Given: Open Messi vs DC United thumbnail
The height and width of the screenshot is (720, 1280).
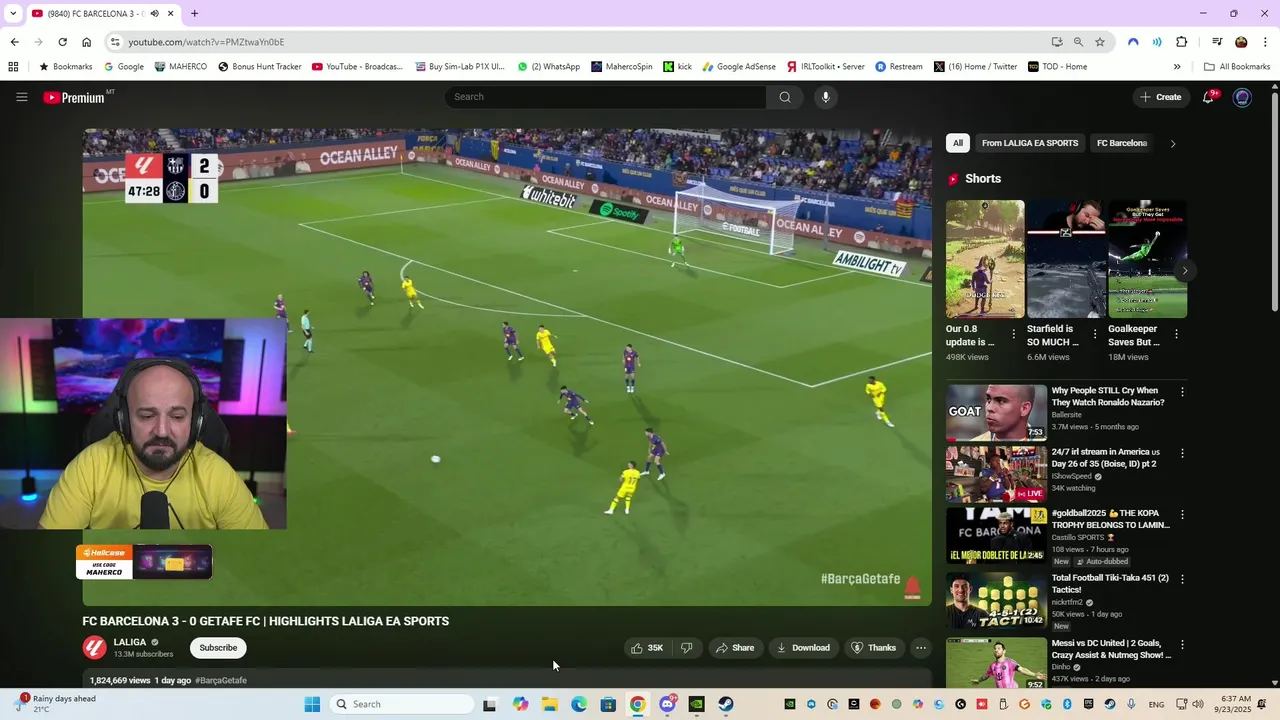Looking at the screenshot, I should [x=997, y=664].
